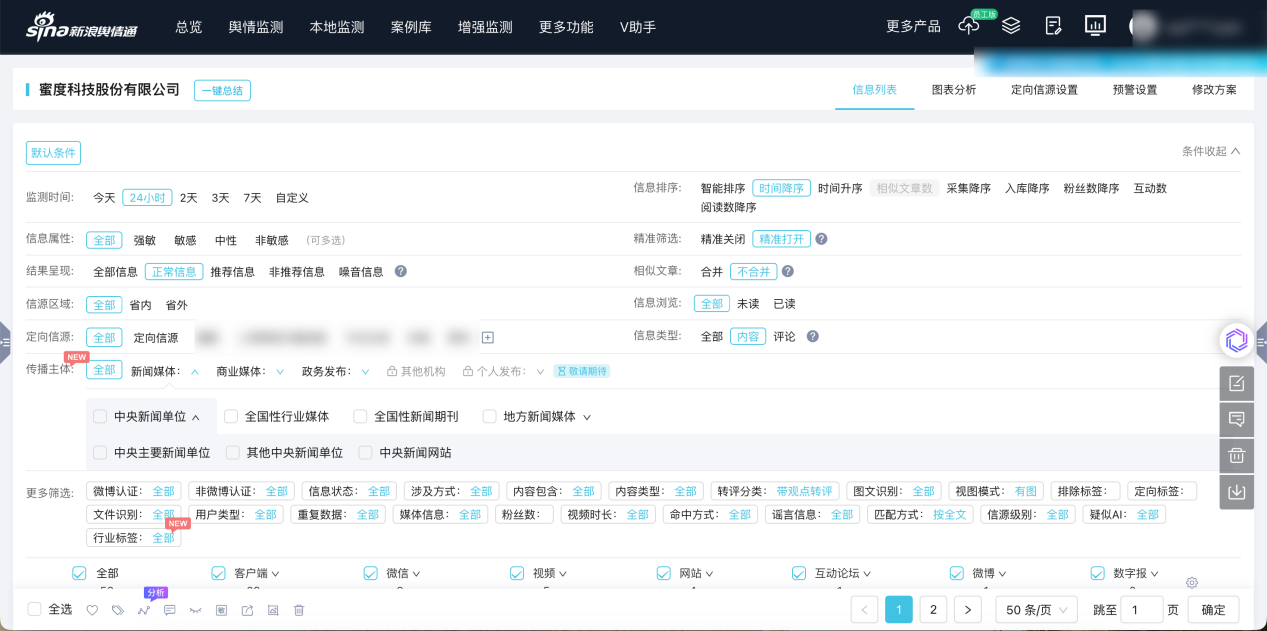1267x631 pixels.
Task: Click the download icon in right sidebar
Action: [1237, 492]
